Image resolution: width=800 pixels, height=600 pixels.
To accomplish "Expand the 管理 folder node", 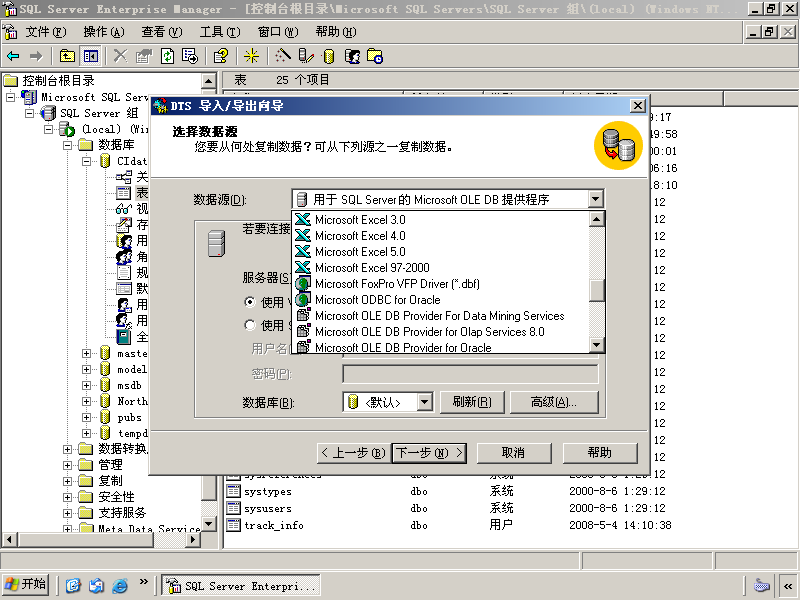I will click(x=67, y=465).
